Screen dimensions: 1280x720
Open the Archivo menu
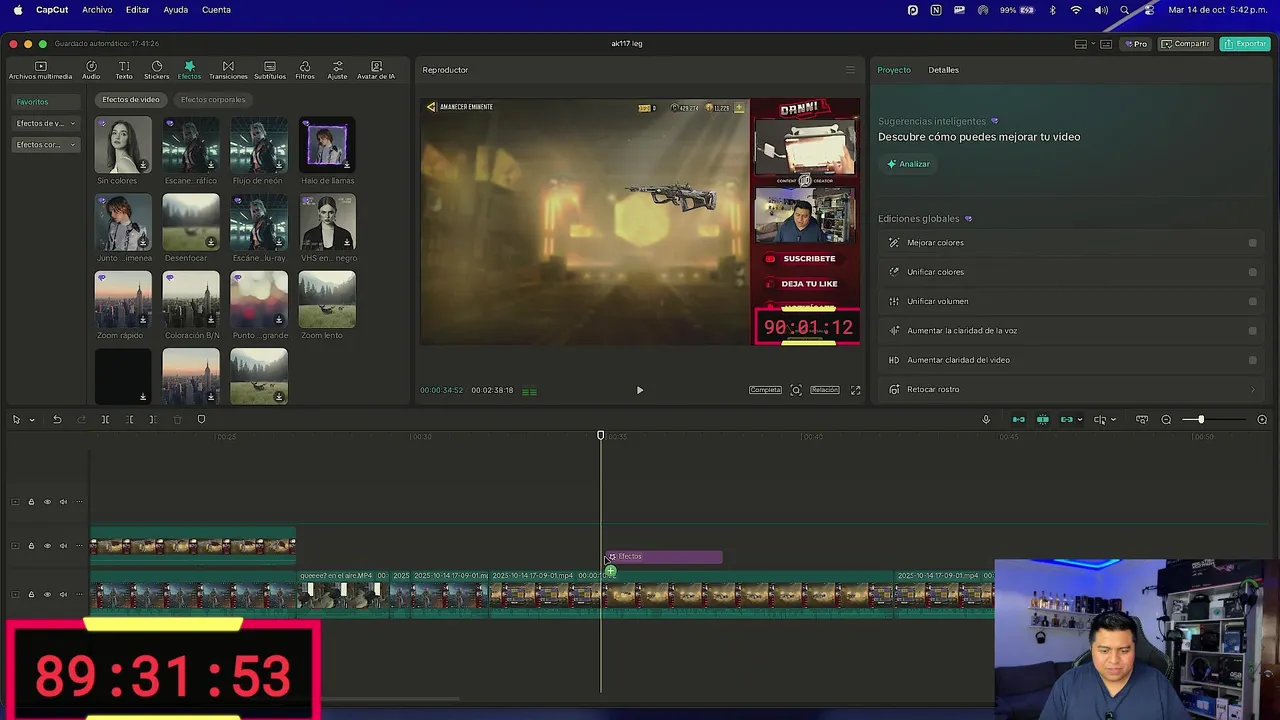[97, 10]
